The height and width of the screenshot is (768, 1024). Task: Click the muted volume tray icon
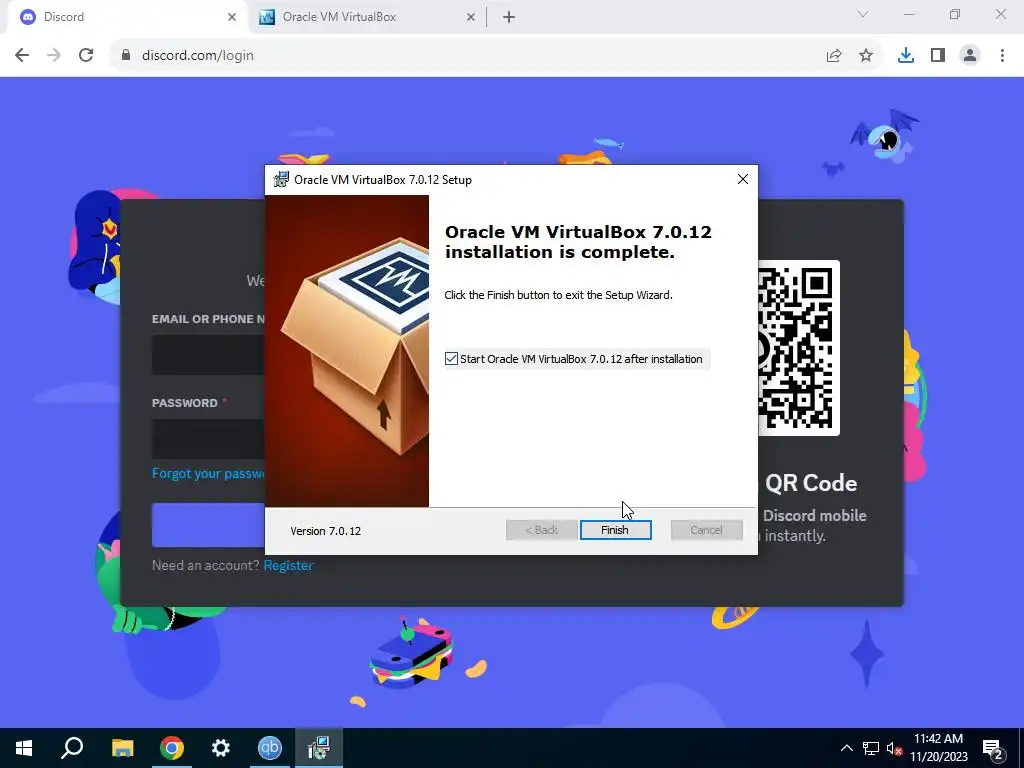point(894,748)
